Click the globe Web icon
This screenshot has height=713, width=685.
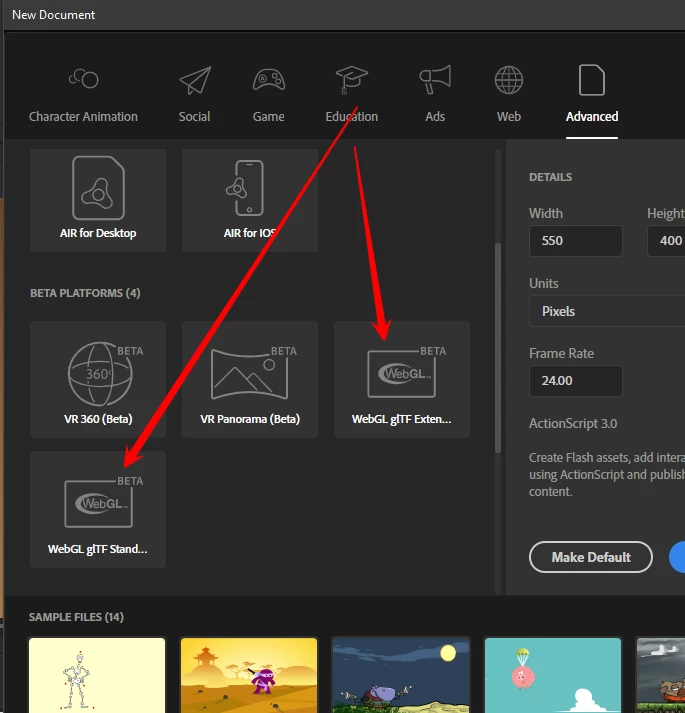pos(509,80)
